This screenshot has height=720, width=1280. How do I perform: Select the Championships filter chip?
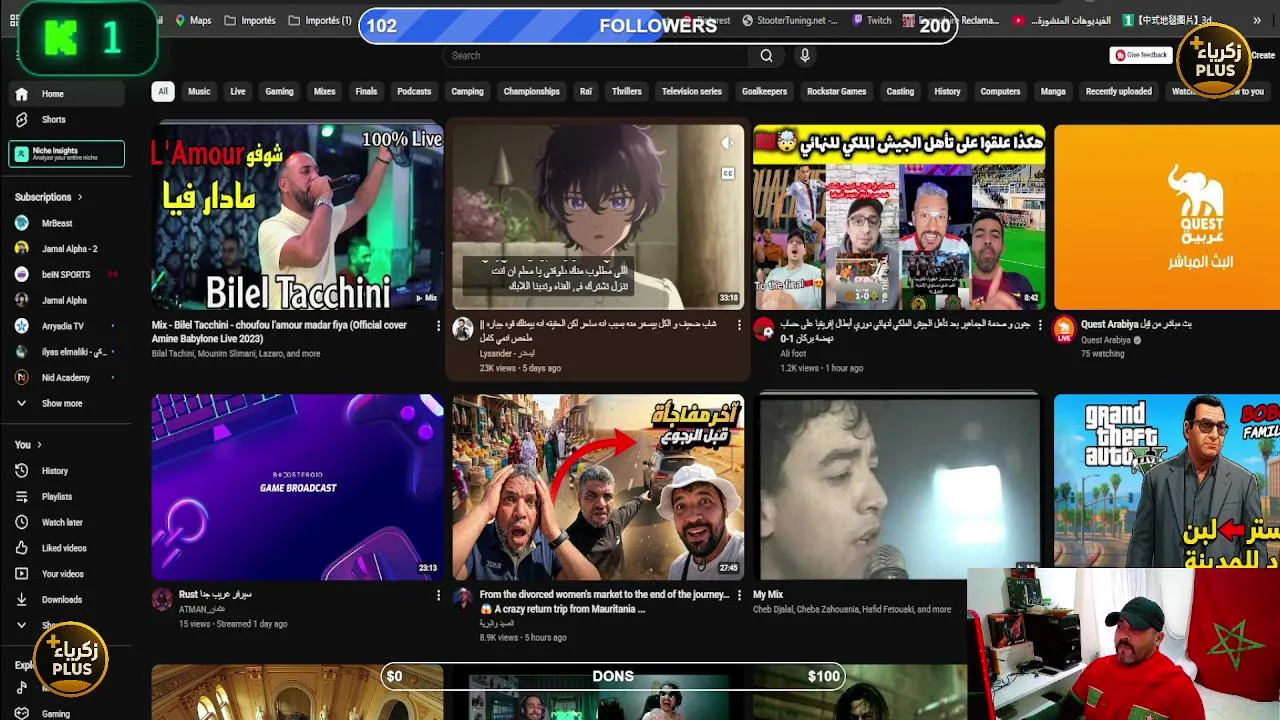click(x=531, y=92)
